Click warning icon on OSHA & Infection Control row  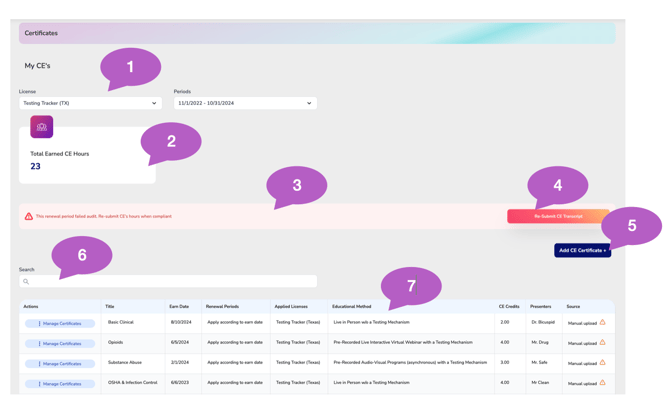point(602,383)
